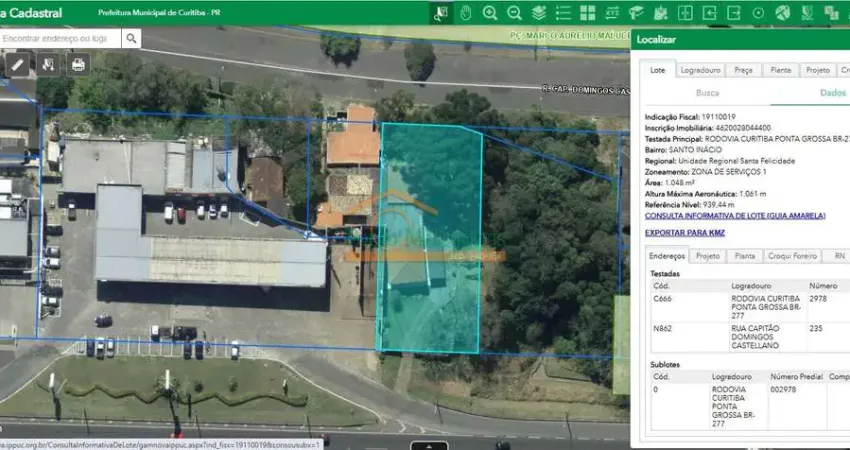
Task: Open the legend list icon
Action: point(563,13)
